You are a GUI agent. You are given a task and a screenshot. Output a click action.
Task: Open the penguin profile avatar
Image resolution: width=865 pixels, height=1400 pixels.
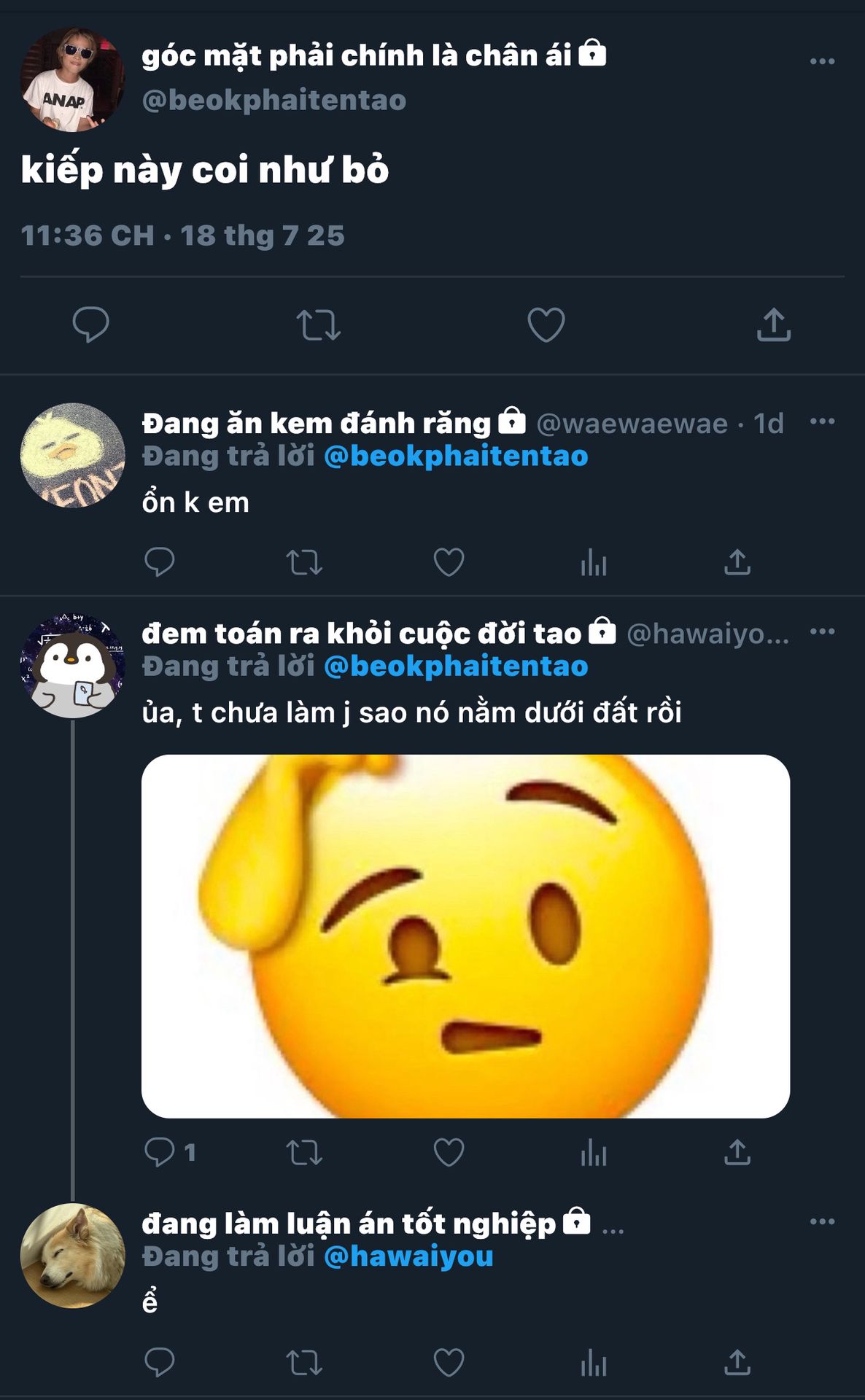(x=72, y=666)
